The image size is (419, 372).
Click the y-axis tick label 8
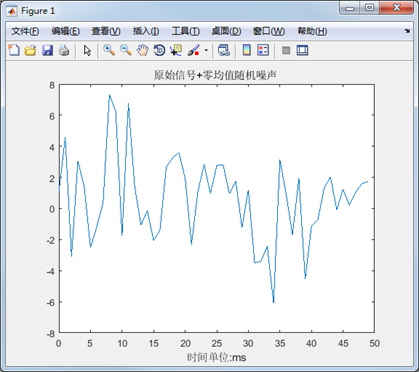(x=52, y=85)
